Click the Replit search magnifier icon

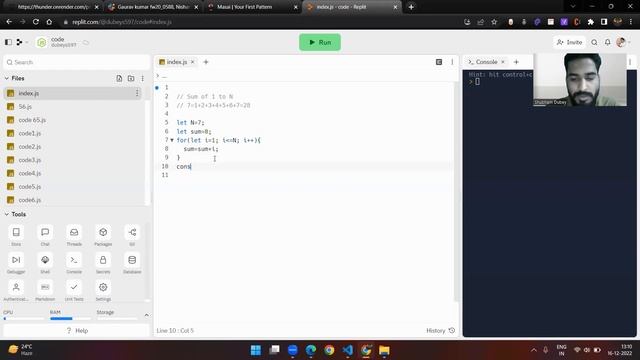pyautogui.click(x=594, y=42)
